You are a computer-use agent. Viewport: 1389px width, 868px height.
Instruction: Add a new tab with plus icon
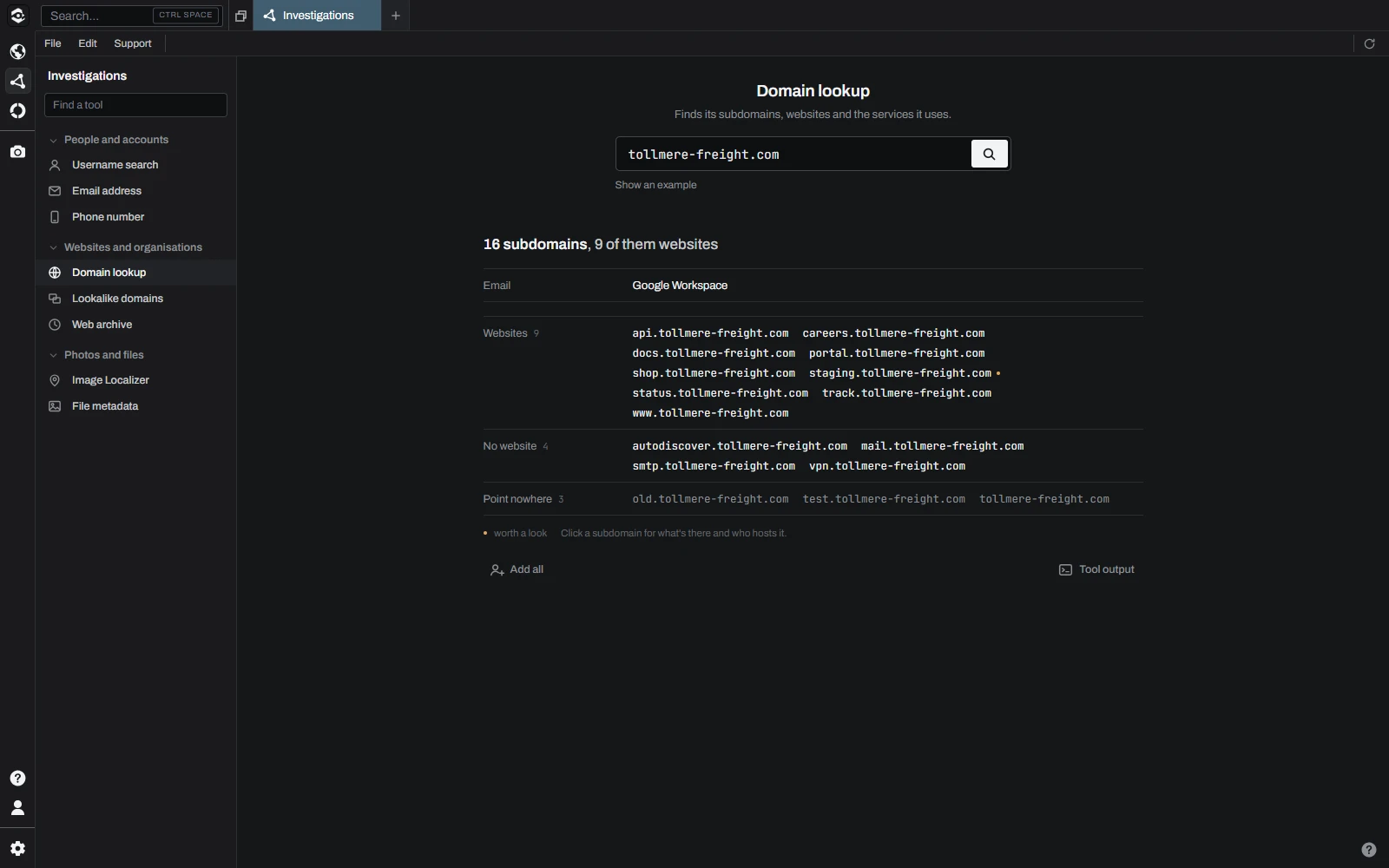coord(396,16)
